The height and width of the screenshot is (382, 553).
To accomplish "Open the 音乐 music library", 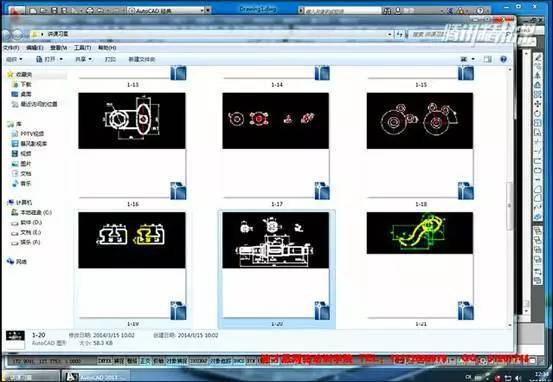I will [22, 183].
